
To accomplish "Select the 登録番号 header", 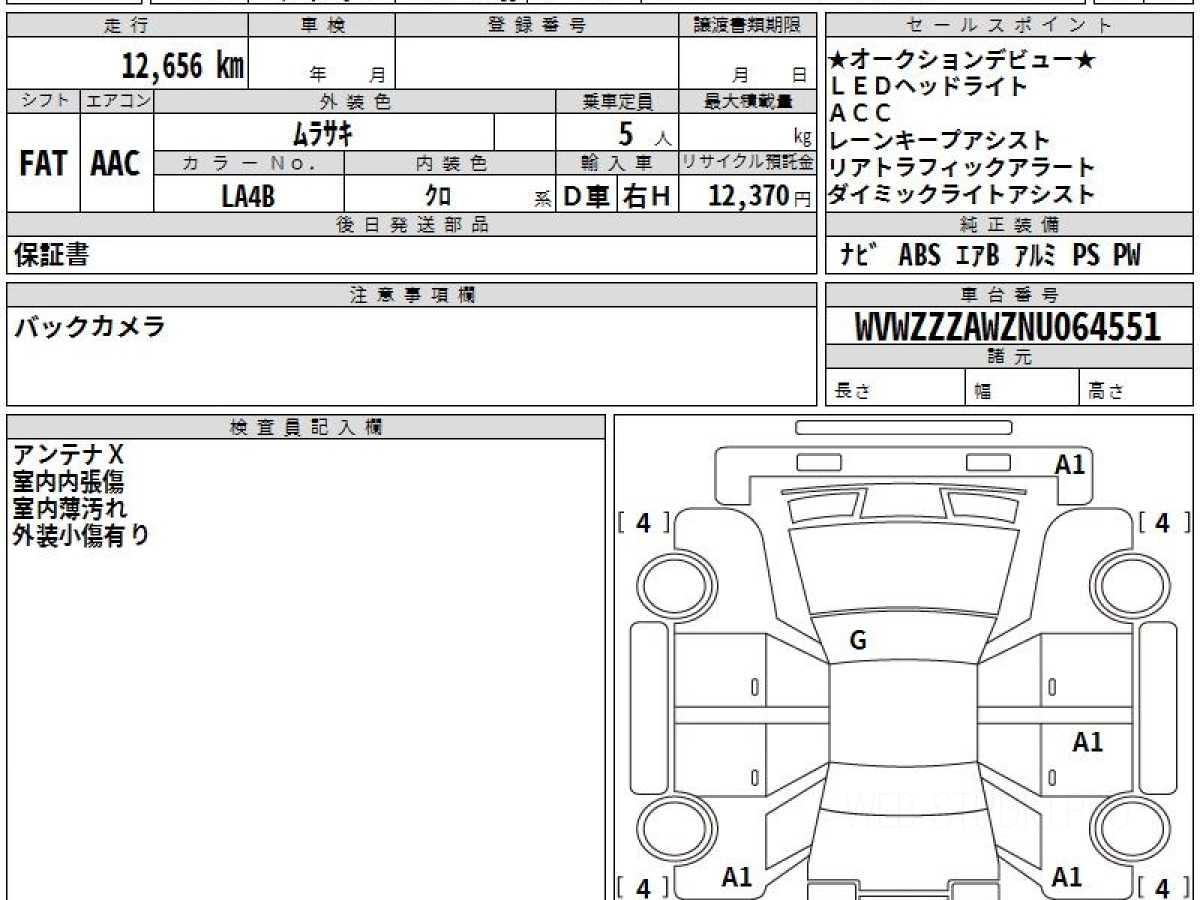I will pos(537,26).
